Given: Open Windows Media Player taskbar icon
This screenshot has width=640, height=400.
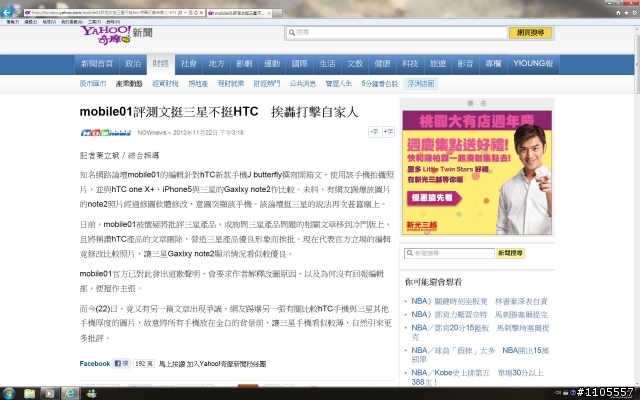Looking at the screenshot, I should point(49,393).
